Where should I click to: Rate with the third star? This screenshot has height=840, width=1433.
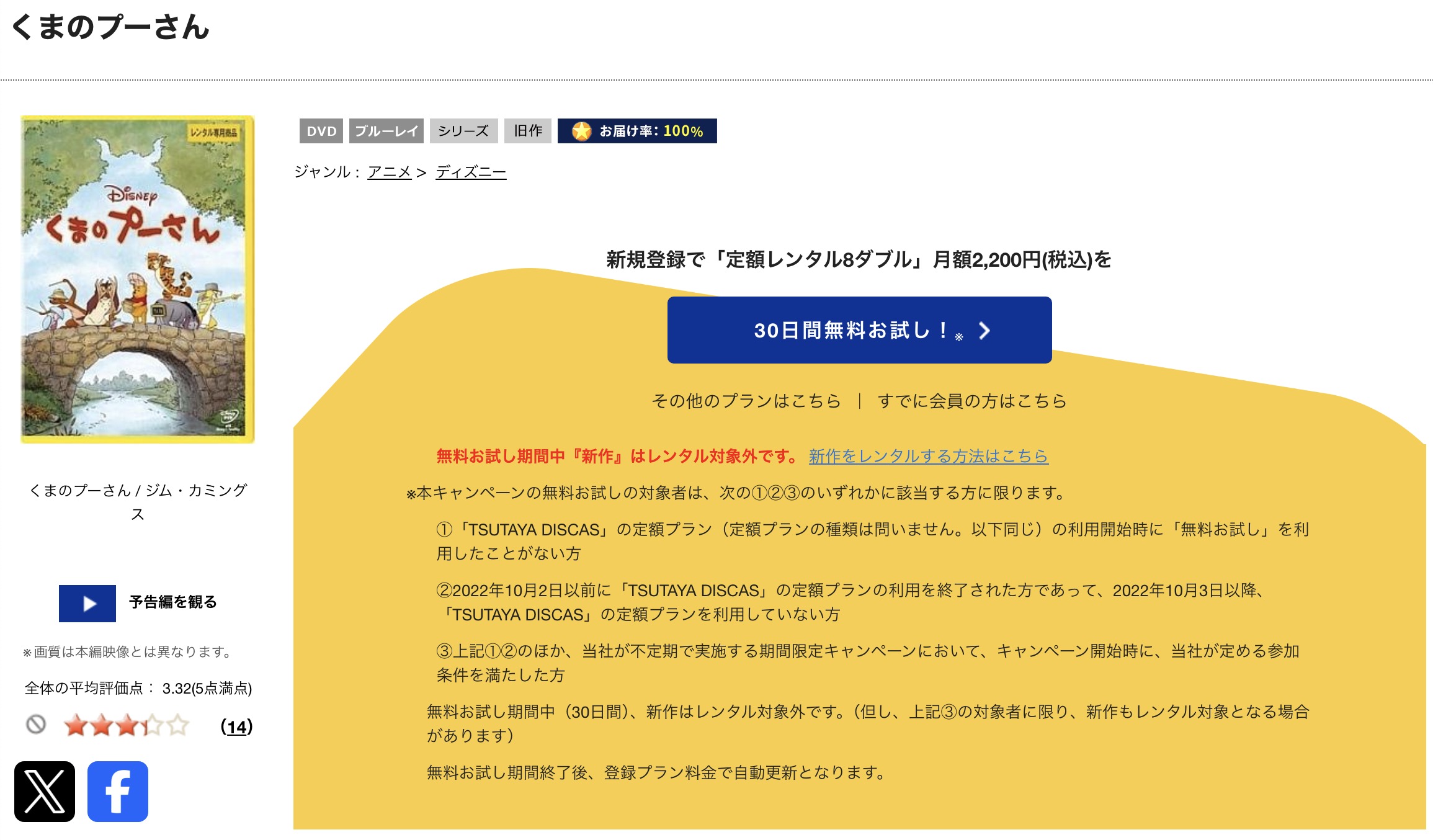[127, 725]
